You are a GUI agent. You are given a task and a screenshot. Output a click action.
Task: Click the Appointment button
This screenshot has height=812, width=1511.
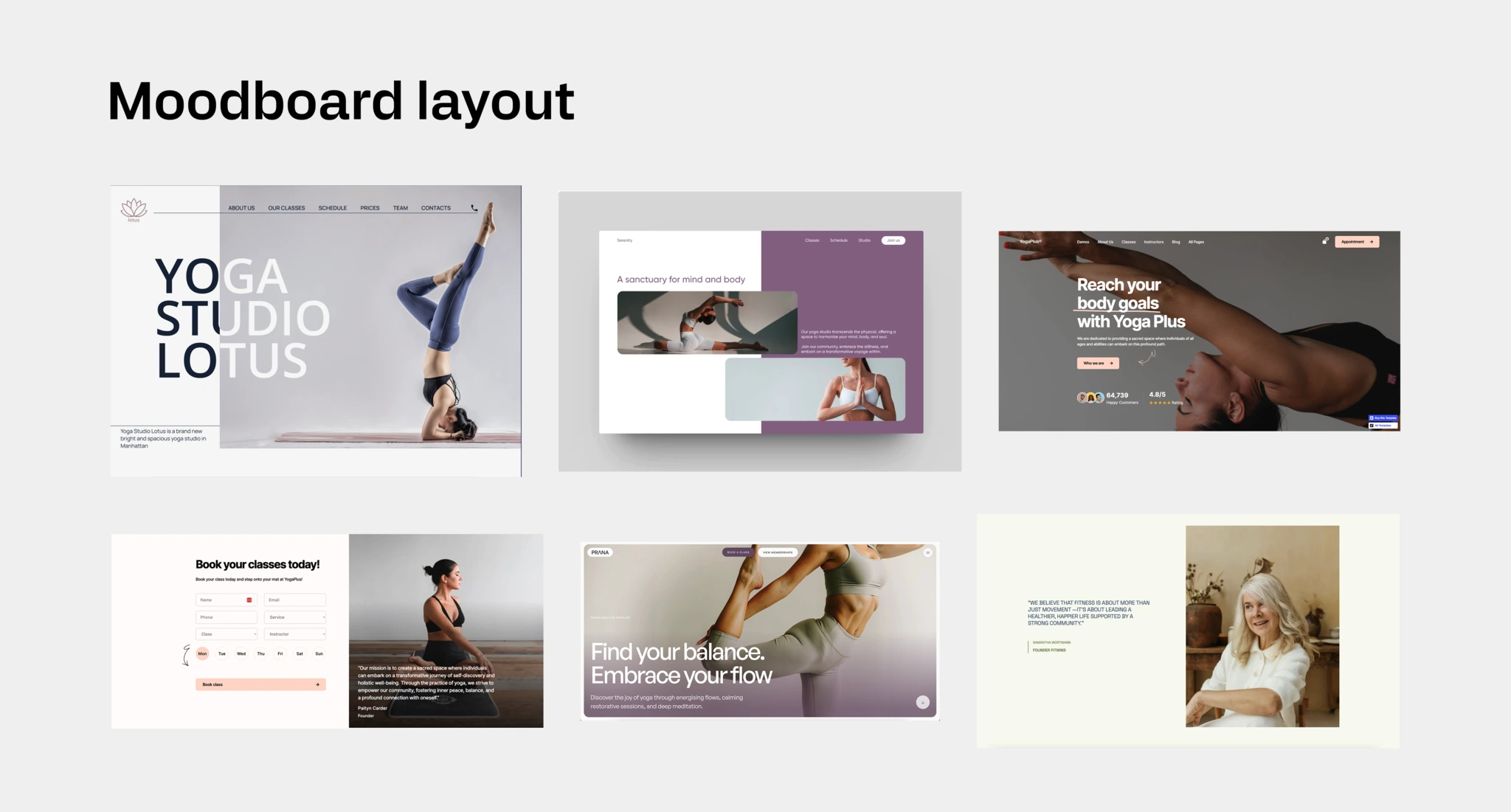click(1356, 241)
